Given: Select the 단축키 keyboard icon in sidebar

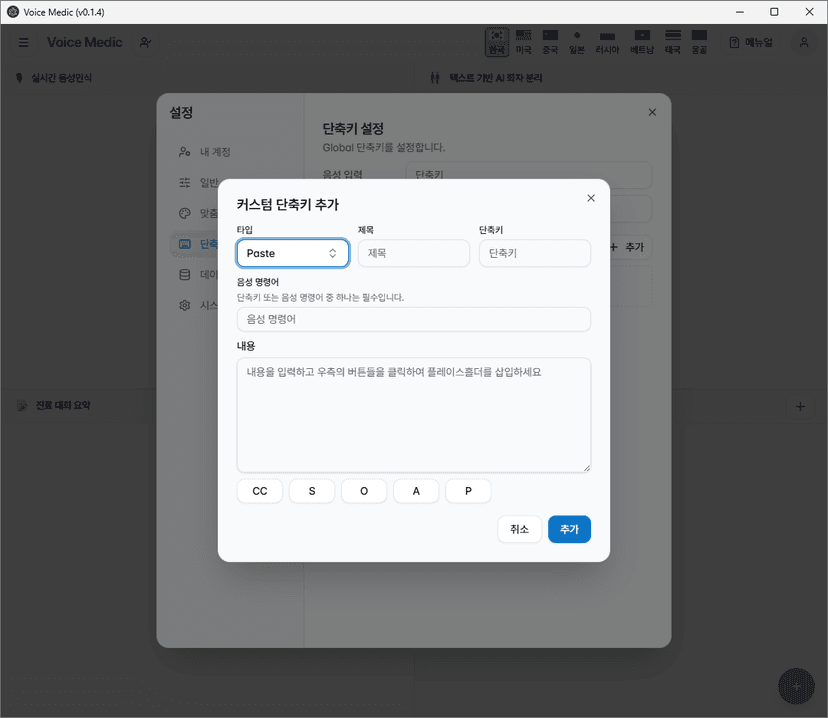Looking at the screenshot, I should tap(183, 243).
